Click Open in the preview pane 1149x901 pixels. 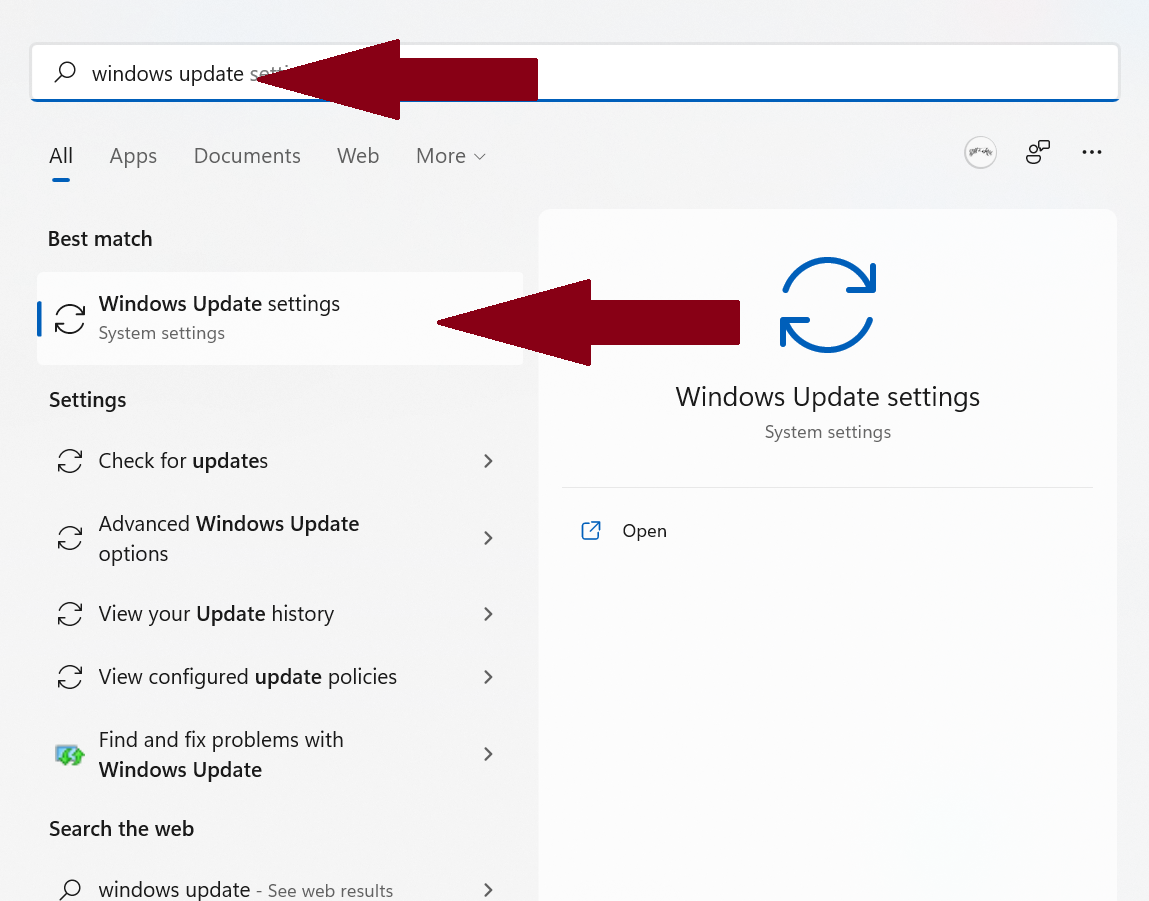click(x=644, y=530)
